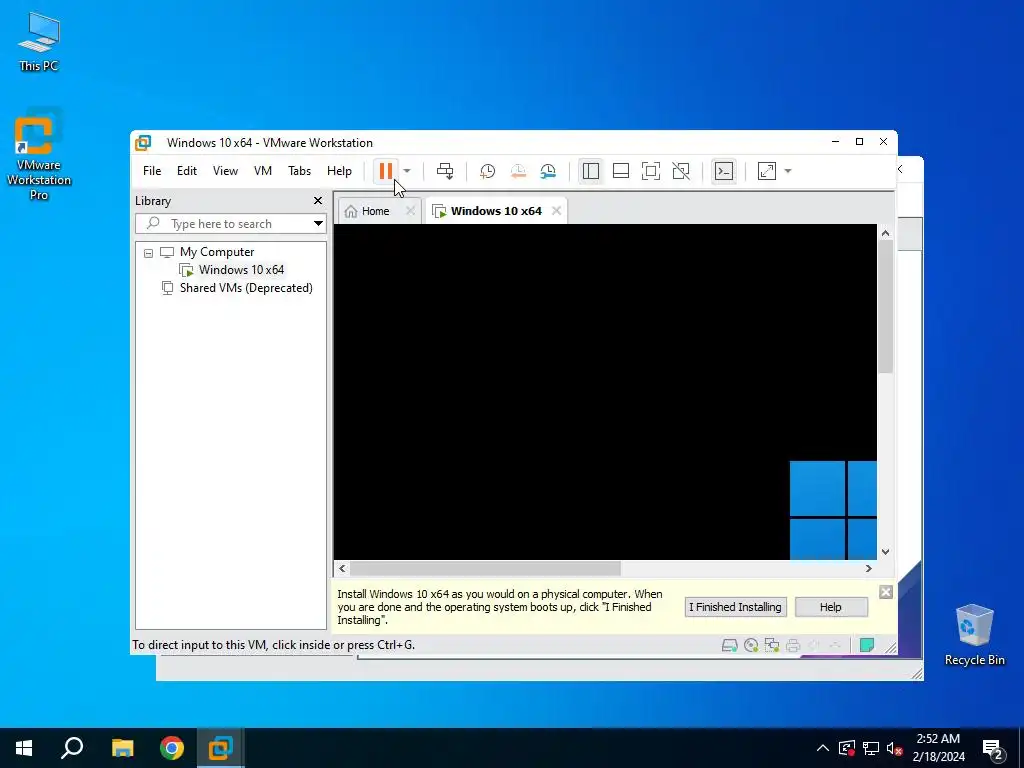Revert the VM to its previous snapshot
The image size is (1024, 768).
pyautogui.click(x=518, y=171)
